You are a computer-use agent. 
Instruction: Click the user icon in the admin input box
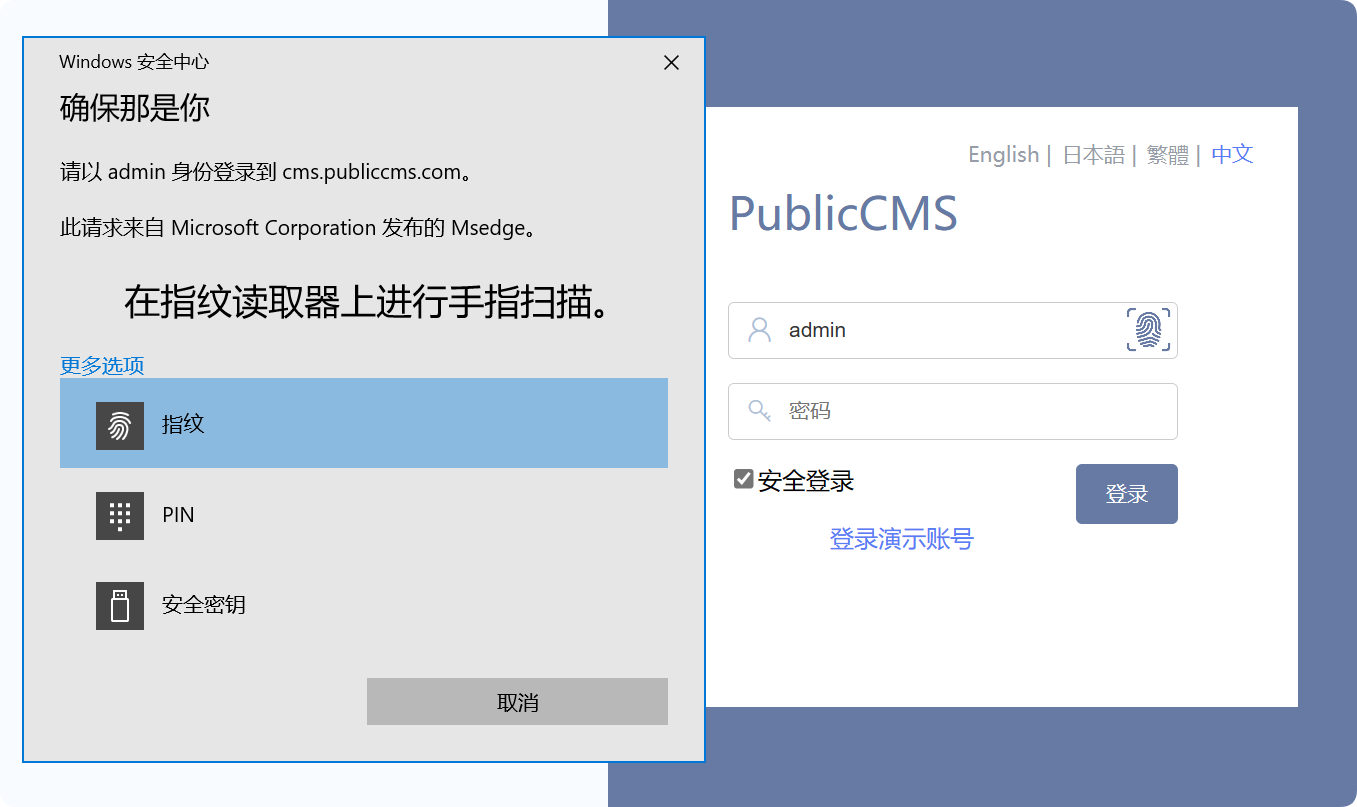pyautogui.click(x=760, y=330)
